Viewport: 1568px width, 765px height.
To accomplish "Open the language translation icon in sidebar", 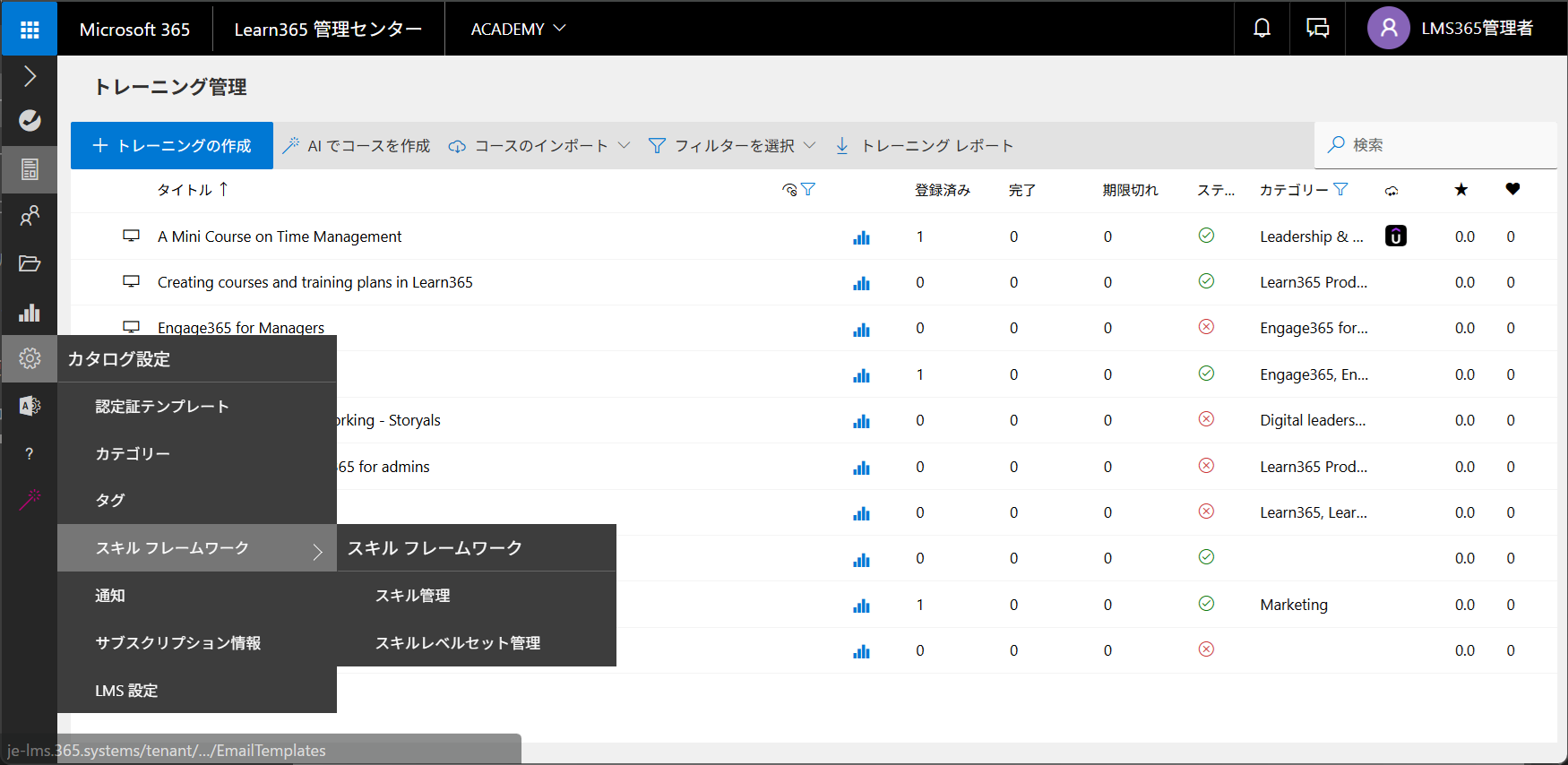I will [30, 406].
